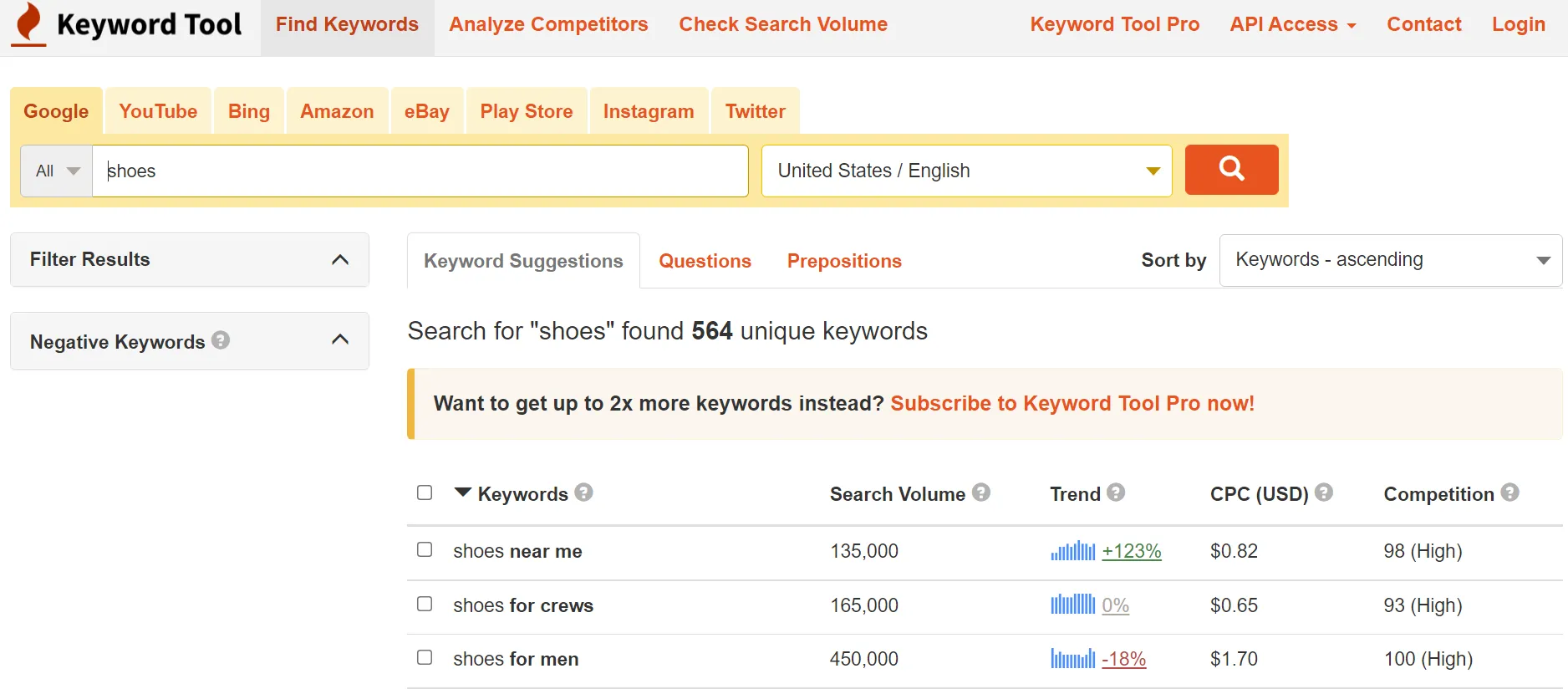Click the orange search magnifier button
The image size is (1568, 689).
[1231, 170]
